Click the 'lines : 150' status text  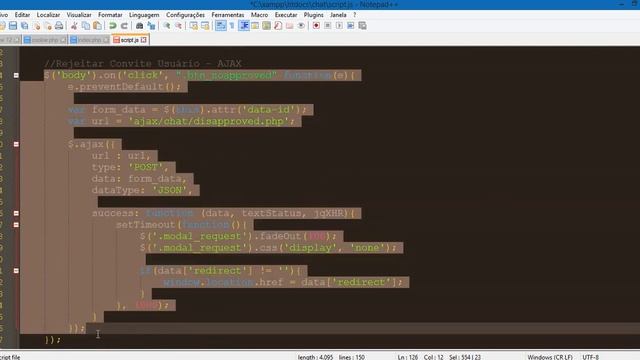point(351,357)
